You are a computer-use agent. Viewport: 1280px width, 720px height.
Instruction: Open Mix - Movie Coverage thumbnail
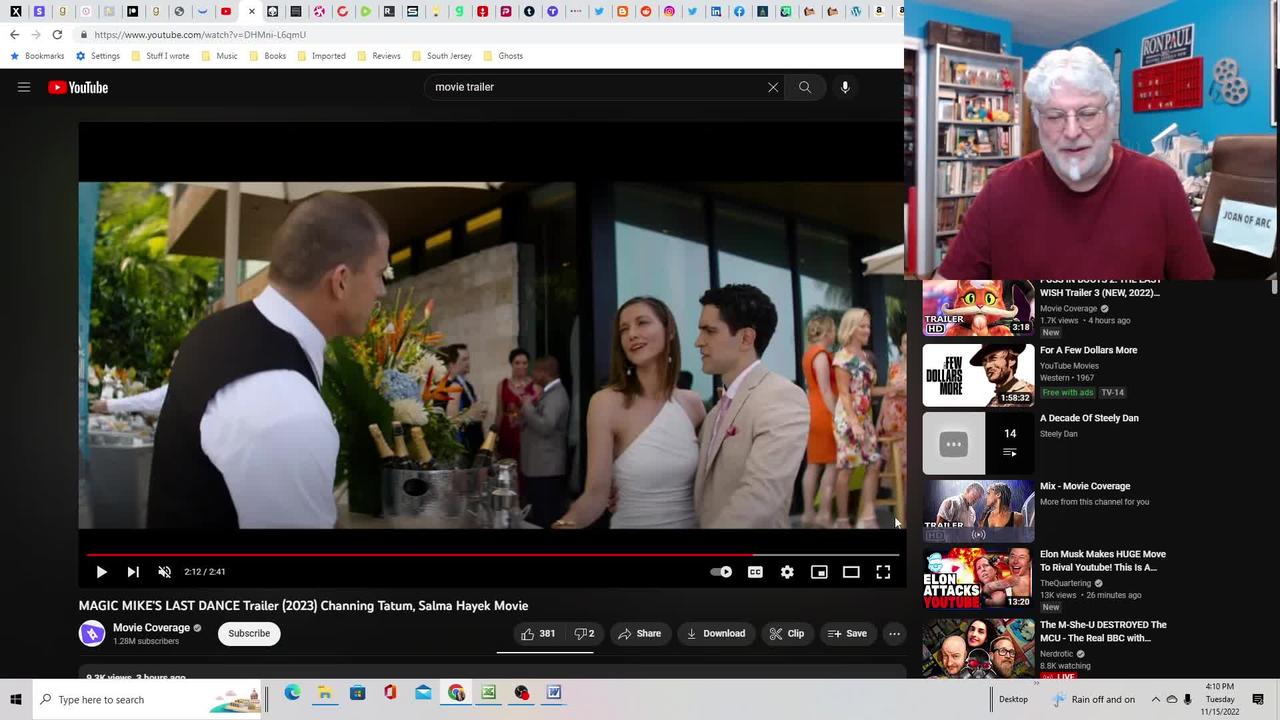tap(978, 511)
